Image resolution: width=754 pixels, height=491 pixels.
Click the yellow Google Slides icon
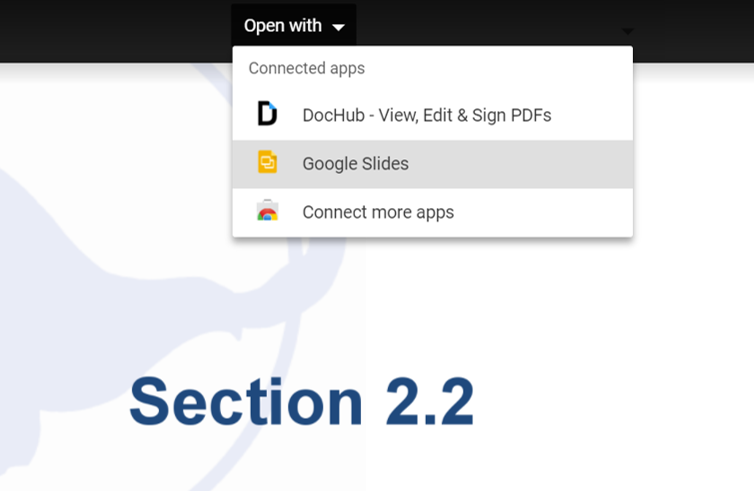tap(267, 163)
